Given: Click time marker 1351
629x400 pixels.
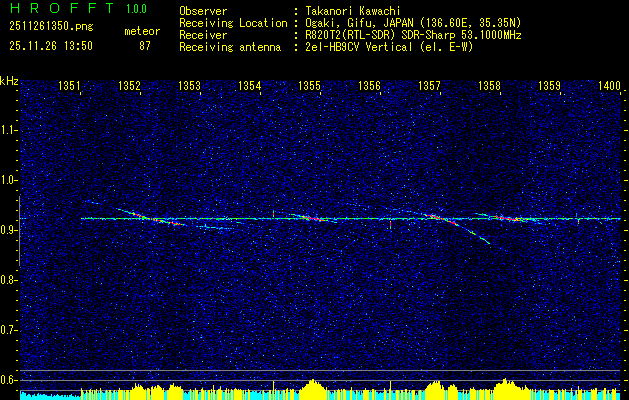Looking at the screenshot, I should (x=69, y=85).
